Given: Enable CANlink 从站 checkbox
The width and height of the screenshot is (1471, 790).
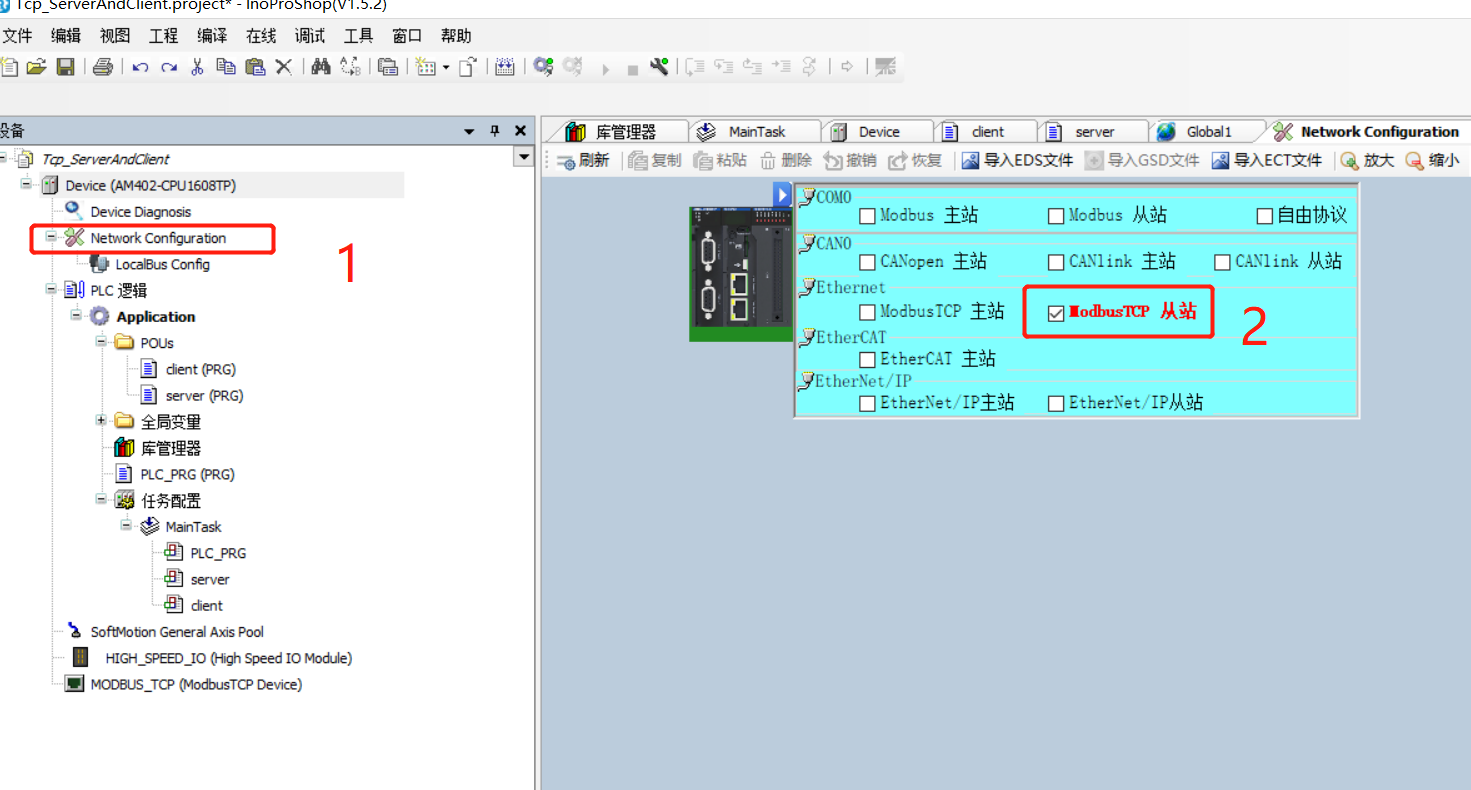Looking at the screenshot, I should [x=1222, y=262].
